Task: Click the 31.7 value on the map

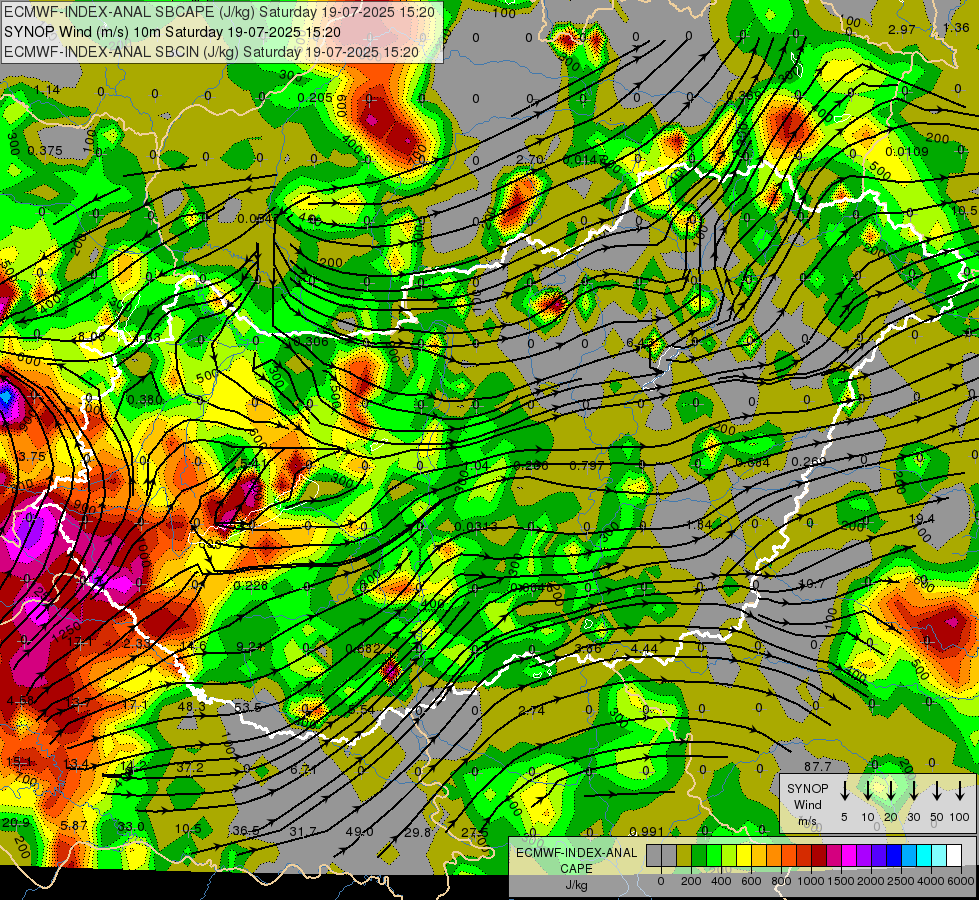Action: click(303, 831)
